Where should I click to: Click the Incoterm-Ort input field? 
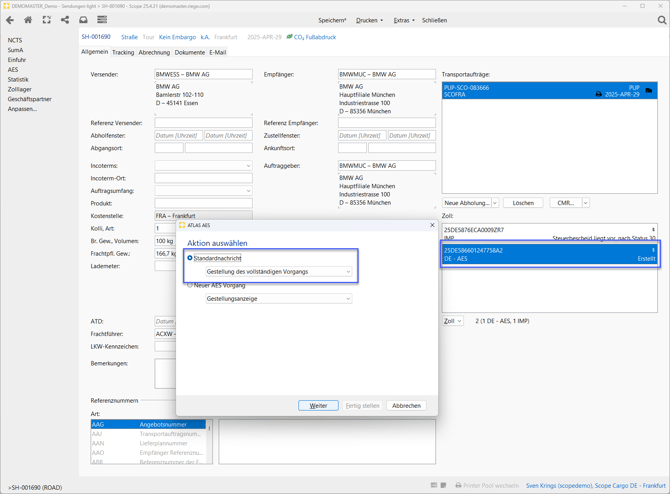pyautogui.click(x=203, y=178)
